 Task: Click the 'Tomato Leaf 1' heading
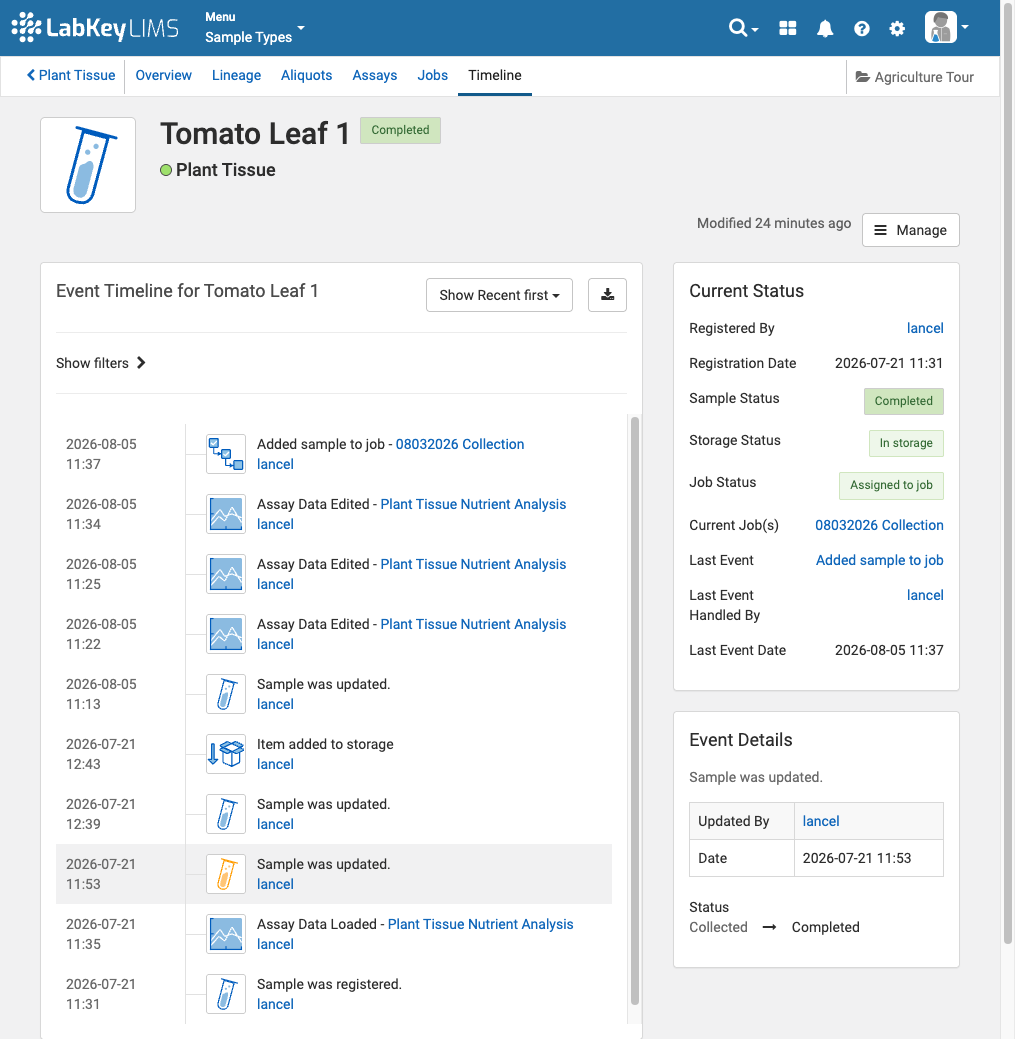click(x=254, y=133)
